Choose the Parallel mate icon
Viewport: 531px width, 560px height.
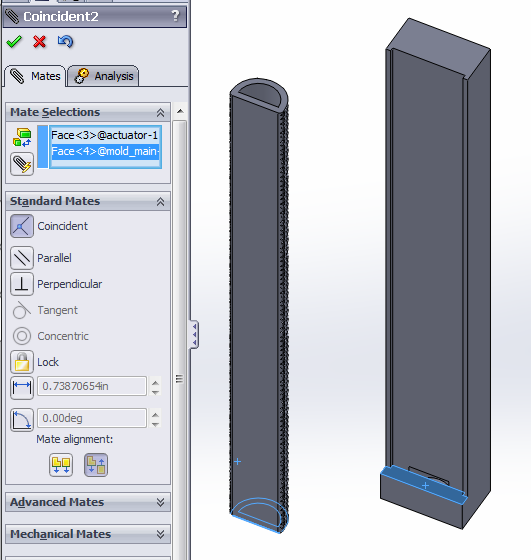point(22,258)
